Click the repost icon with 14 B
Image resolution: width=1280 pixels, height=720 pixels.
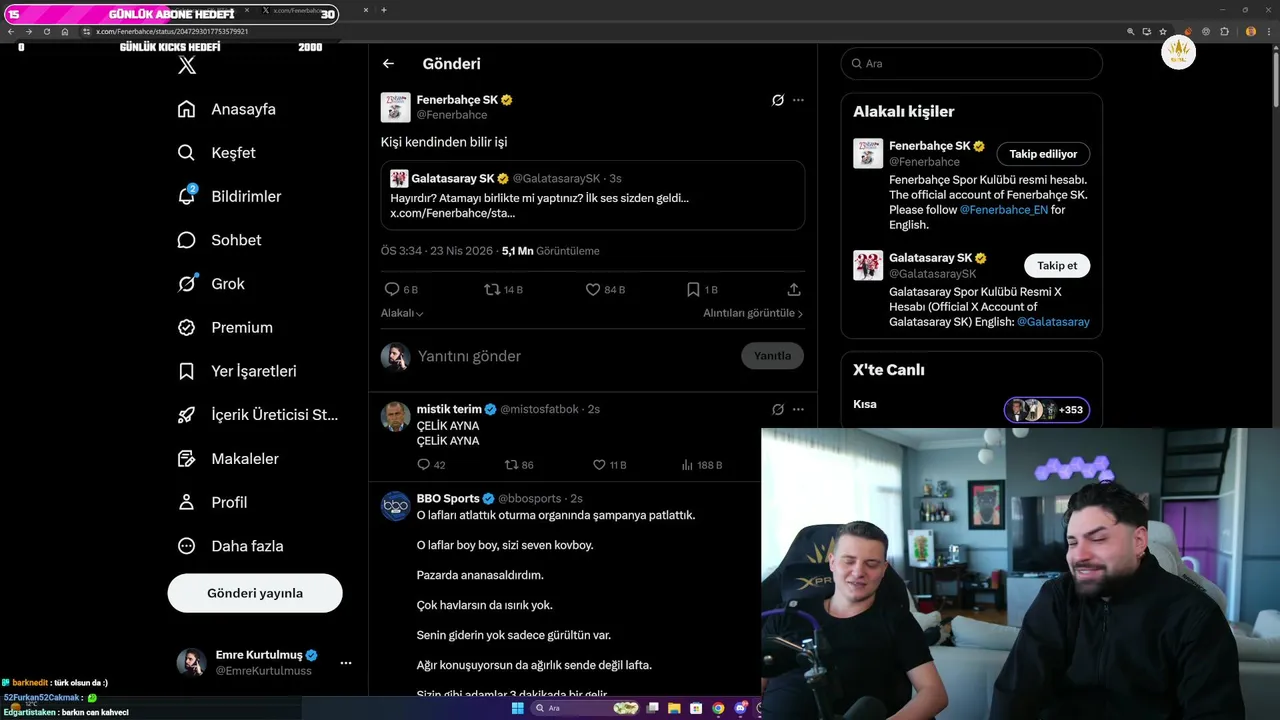(x=492, y=289)
